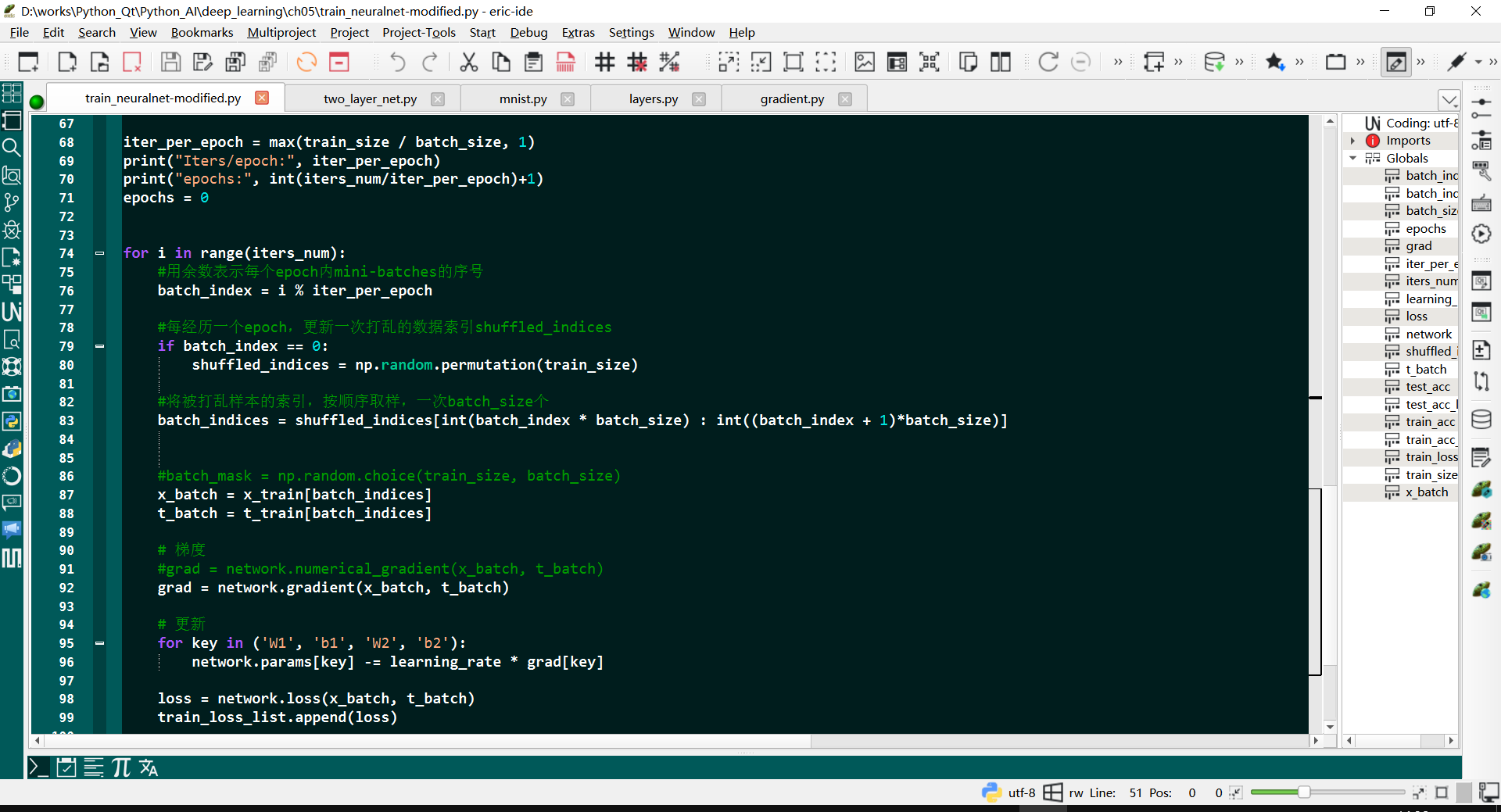Click the green status indicator left of the tabs
The width and height of the screenshot is (1501, 812).
click(37, 102)
